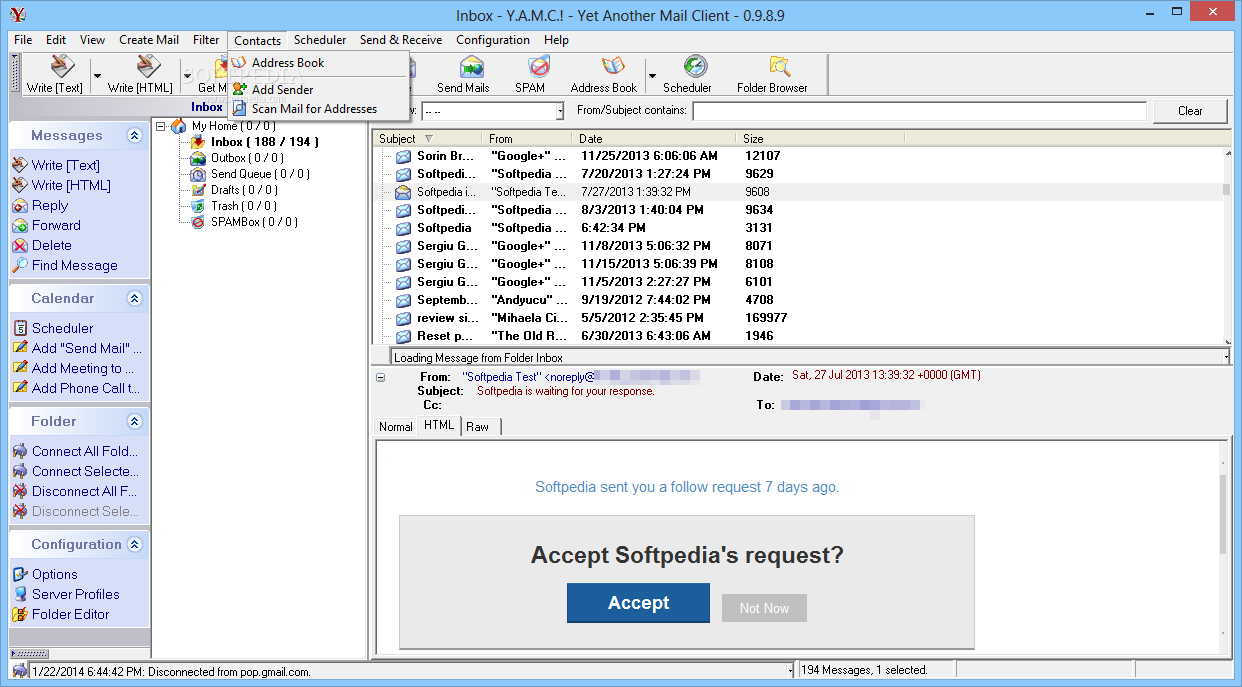Click the Write [HTML] toolbar icon
This screenshot has width=1242, height=687.
[147, 67]
